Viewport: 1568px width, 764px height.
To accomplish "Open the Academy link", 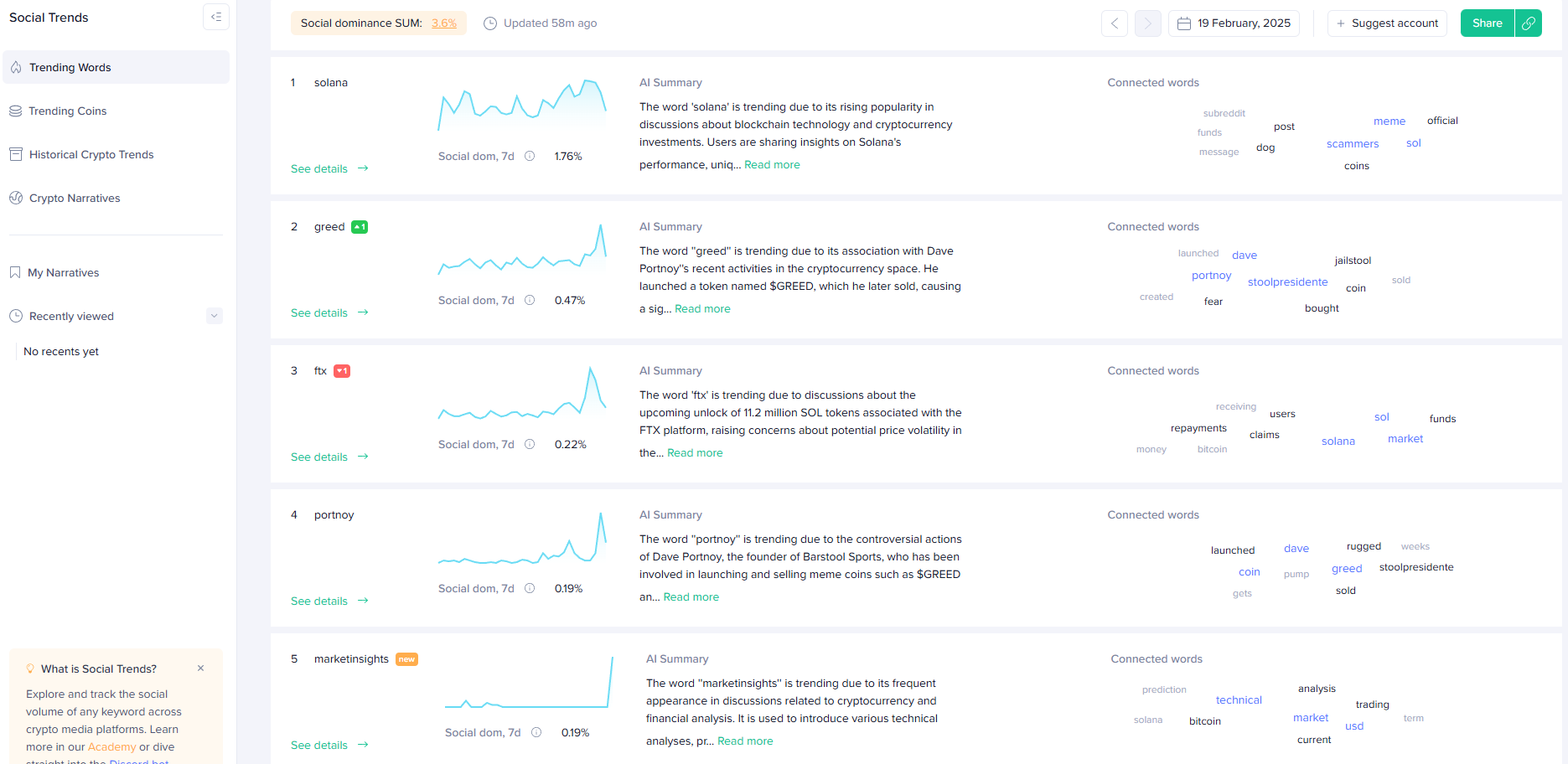I will [111, 746].
